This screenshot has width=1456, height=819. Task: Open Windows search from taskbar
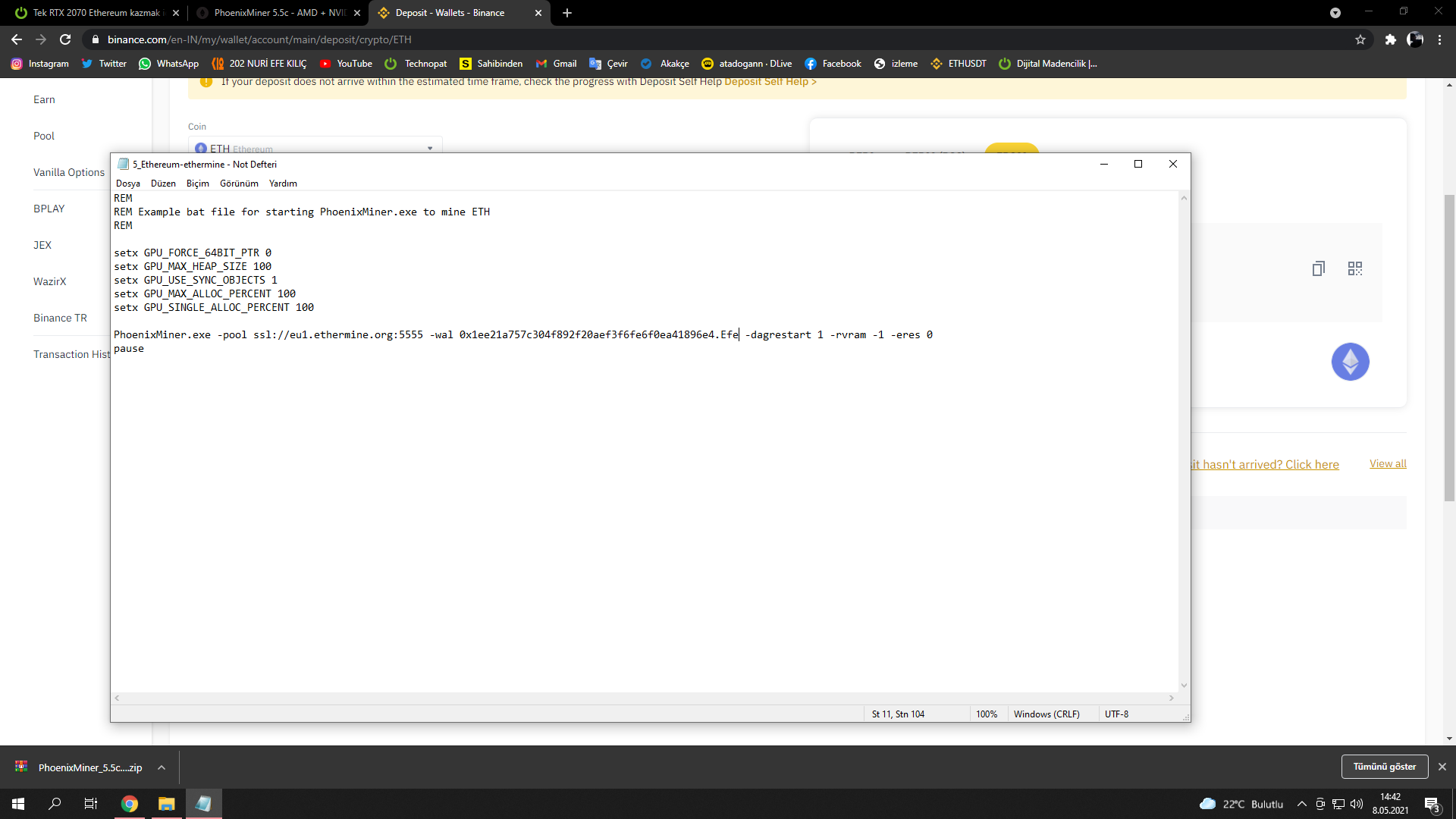pyautogui.click(x=55, y=804)
